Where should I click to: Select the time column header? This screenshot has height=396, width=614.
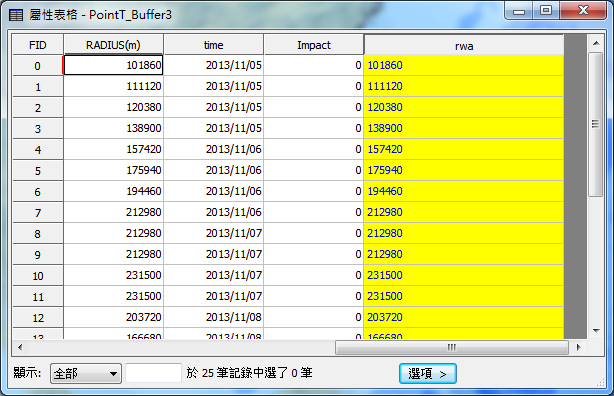point(213,45)
